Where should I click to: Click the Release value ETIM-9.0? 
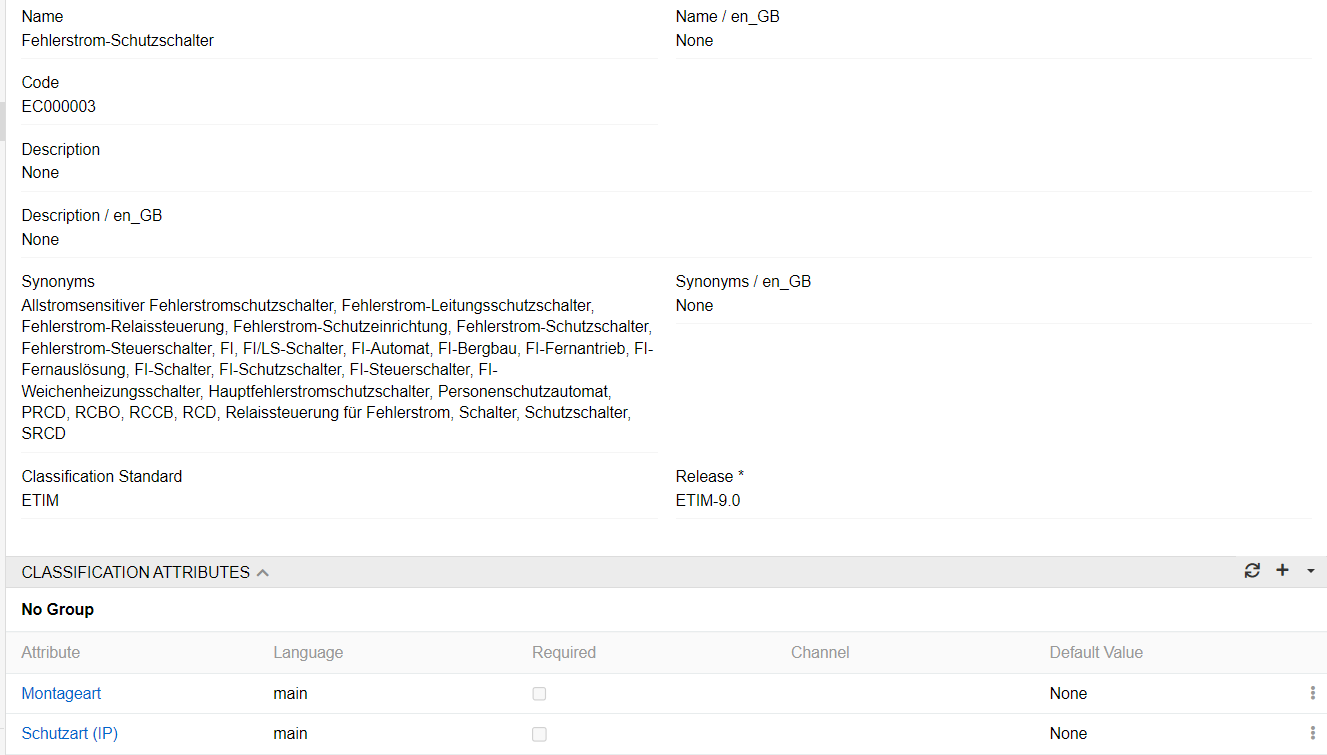point(708,500)
